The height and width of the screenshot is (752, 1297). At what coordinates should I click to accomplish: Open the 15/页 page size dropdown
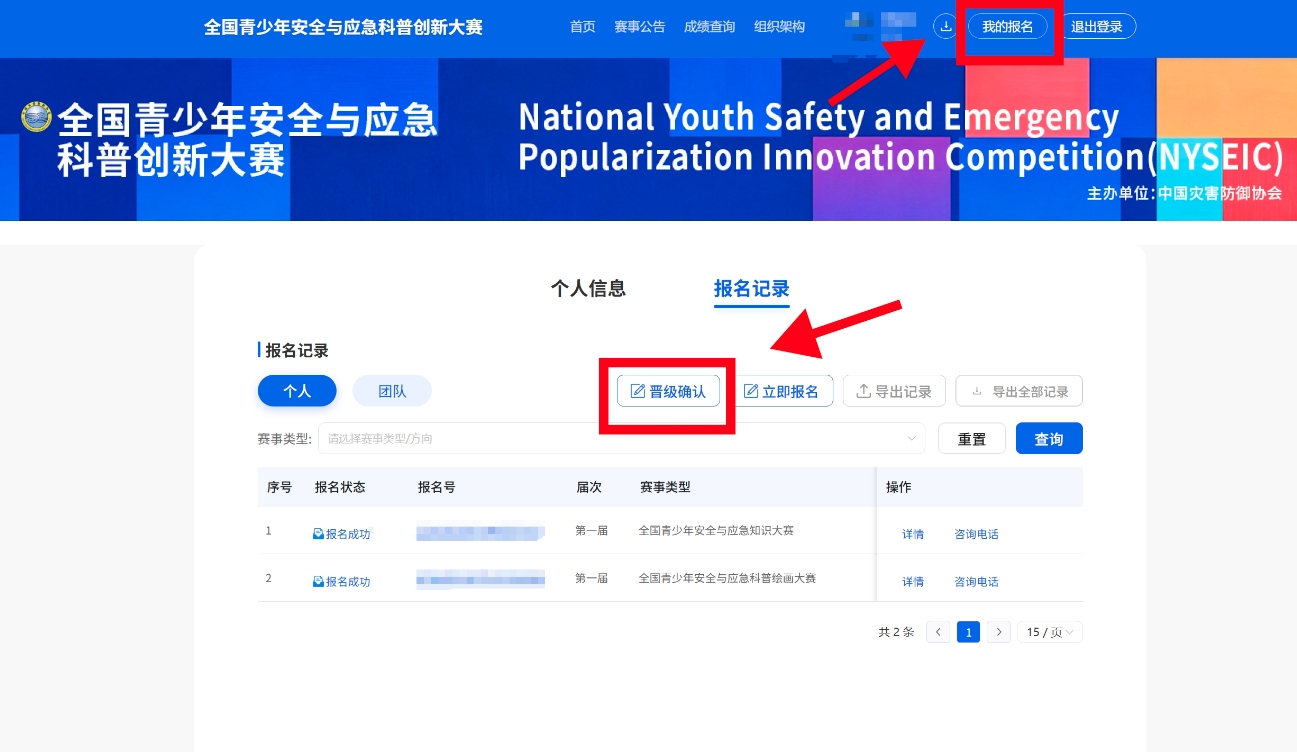pyautogui.click(x=1050, y=632)
